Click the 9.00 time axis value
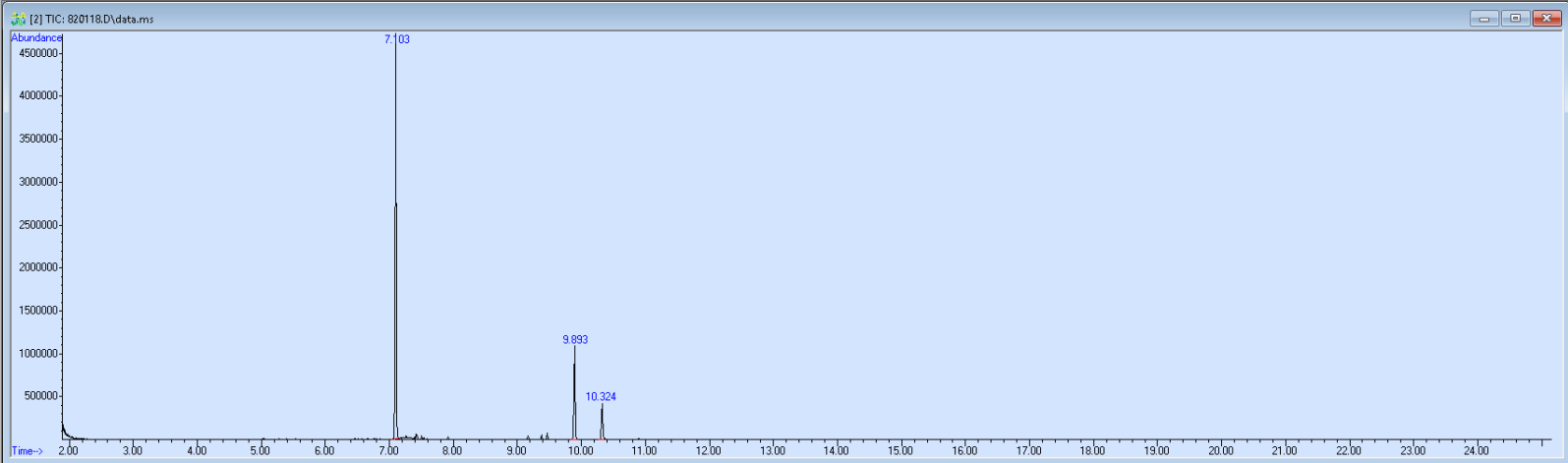 (x=515, y=451)
